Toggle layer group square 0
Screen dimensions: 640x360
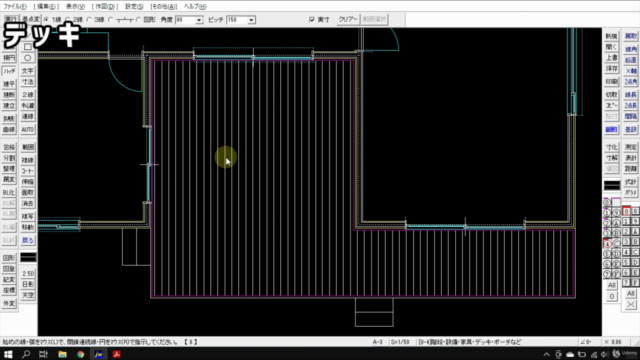(626, 211)
